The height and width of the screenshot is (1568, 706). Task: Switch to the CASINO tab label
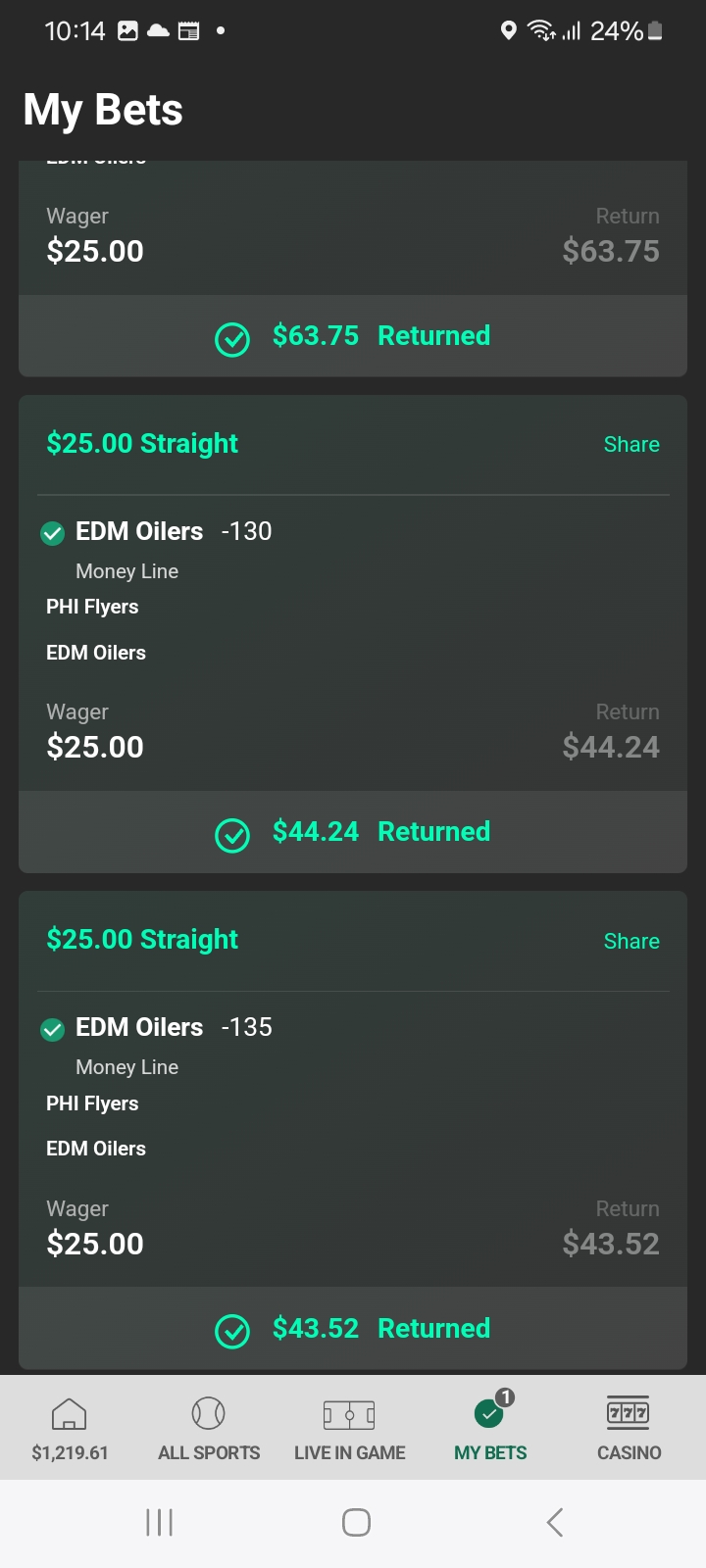[x=629, y=1452]
